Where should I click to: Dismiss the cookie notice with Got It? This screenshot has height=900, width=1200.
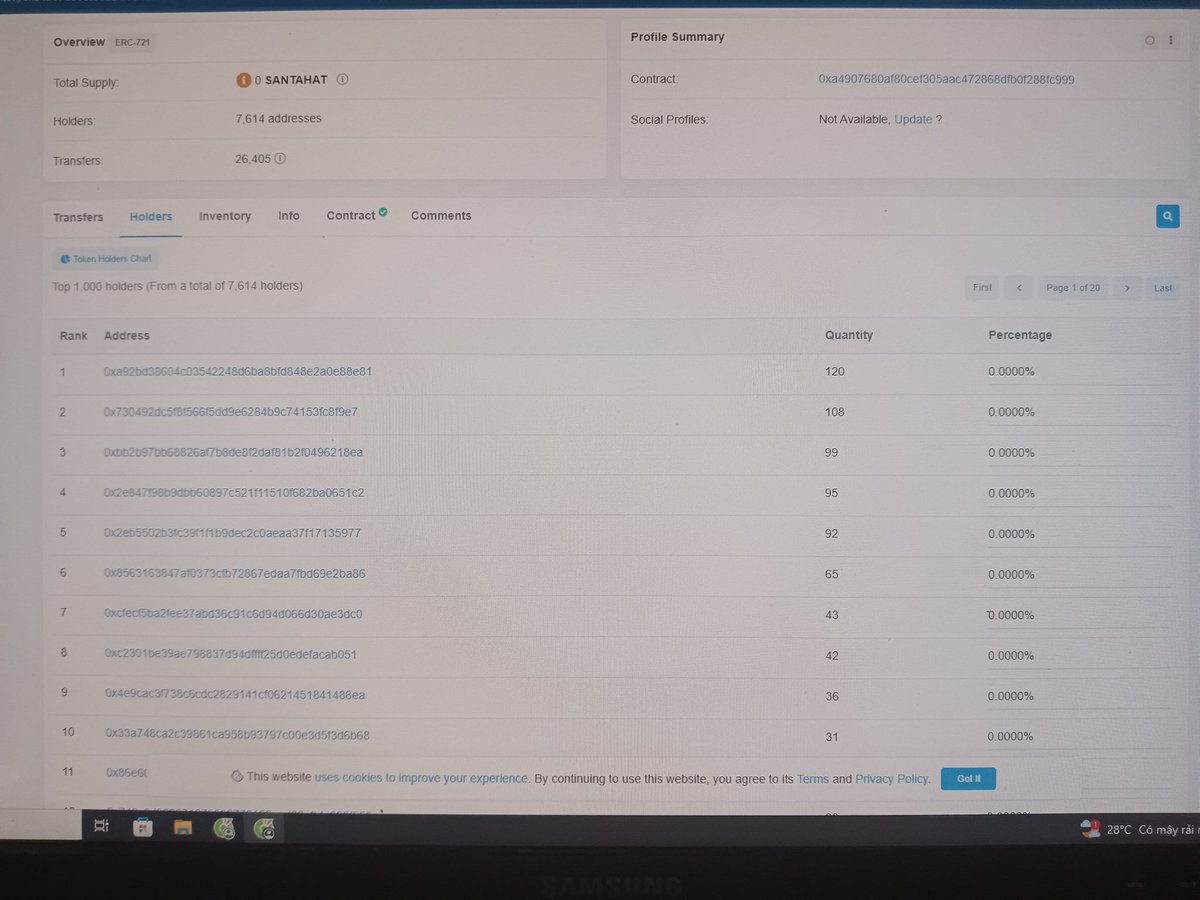[x=968, y=778]
